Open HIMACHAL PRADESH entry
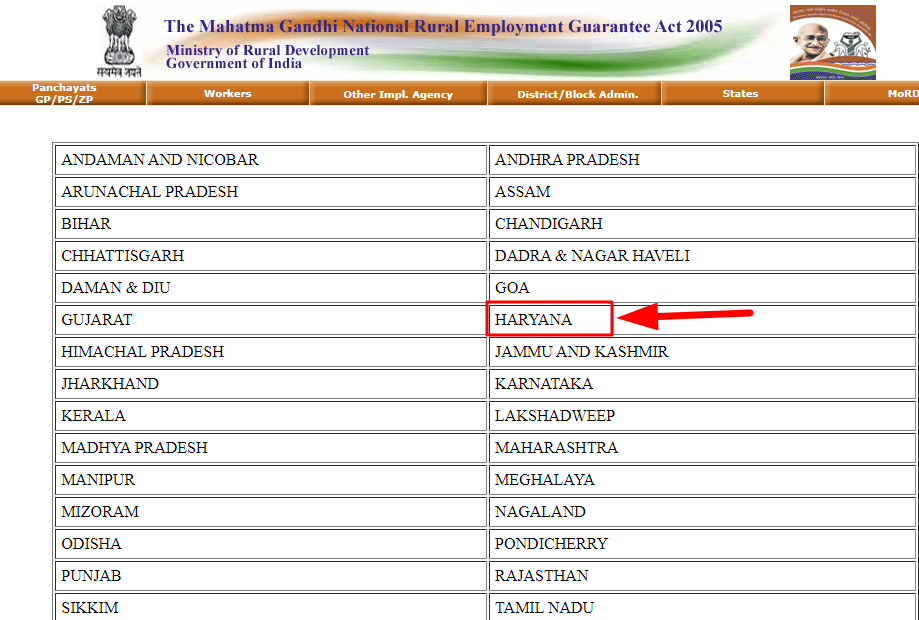The width and height of the screenshot is (919, 620). [142, 352]
